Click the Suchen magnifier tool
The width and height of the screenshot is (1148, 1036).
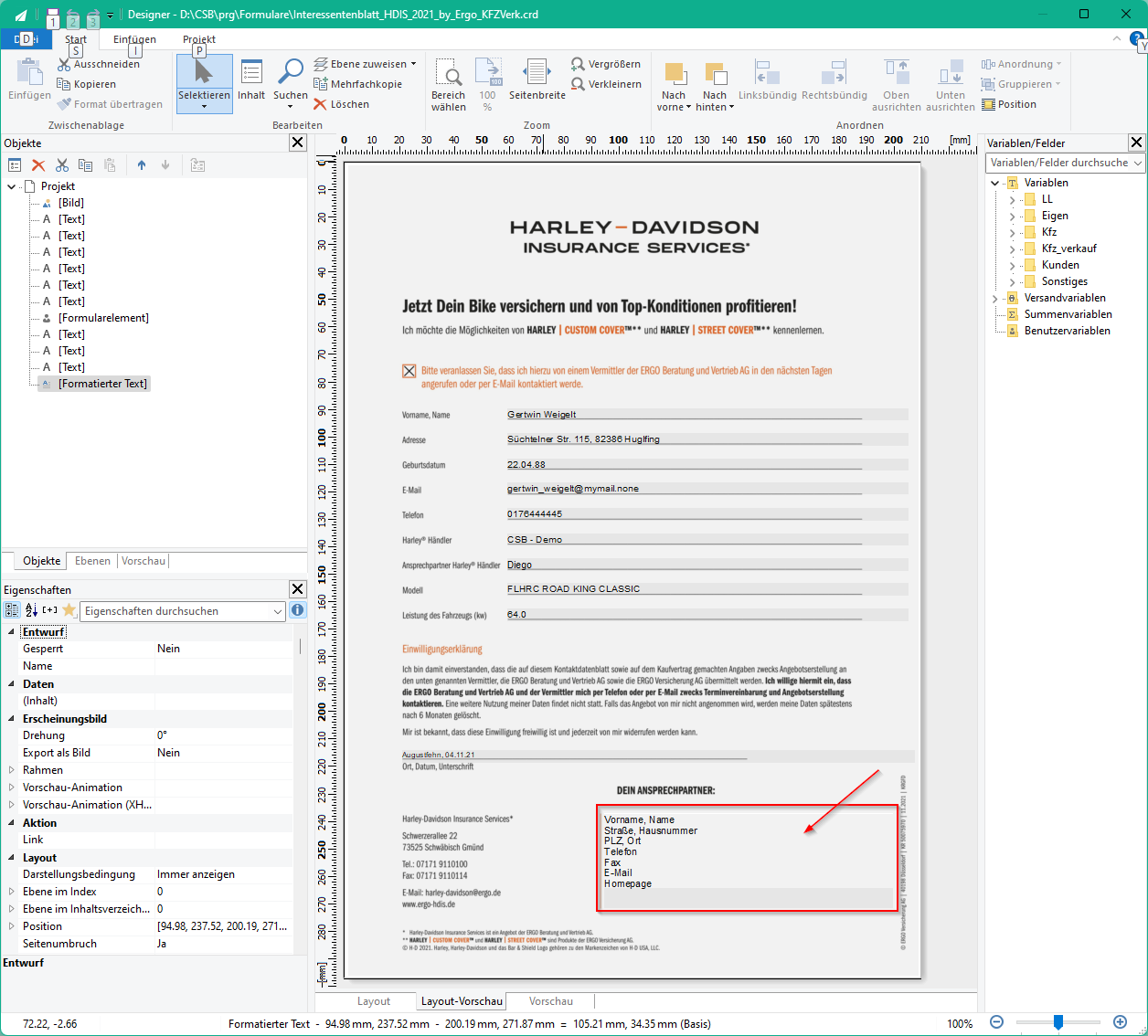tap(291, 81)
